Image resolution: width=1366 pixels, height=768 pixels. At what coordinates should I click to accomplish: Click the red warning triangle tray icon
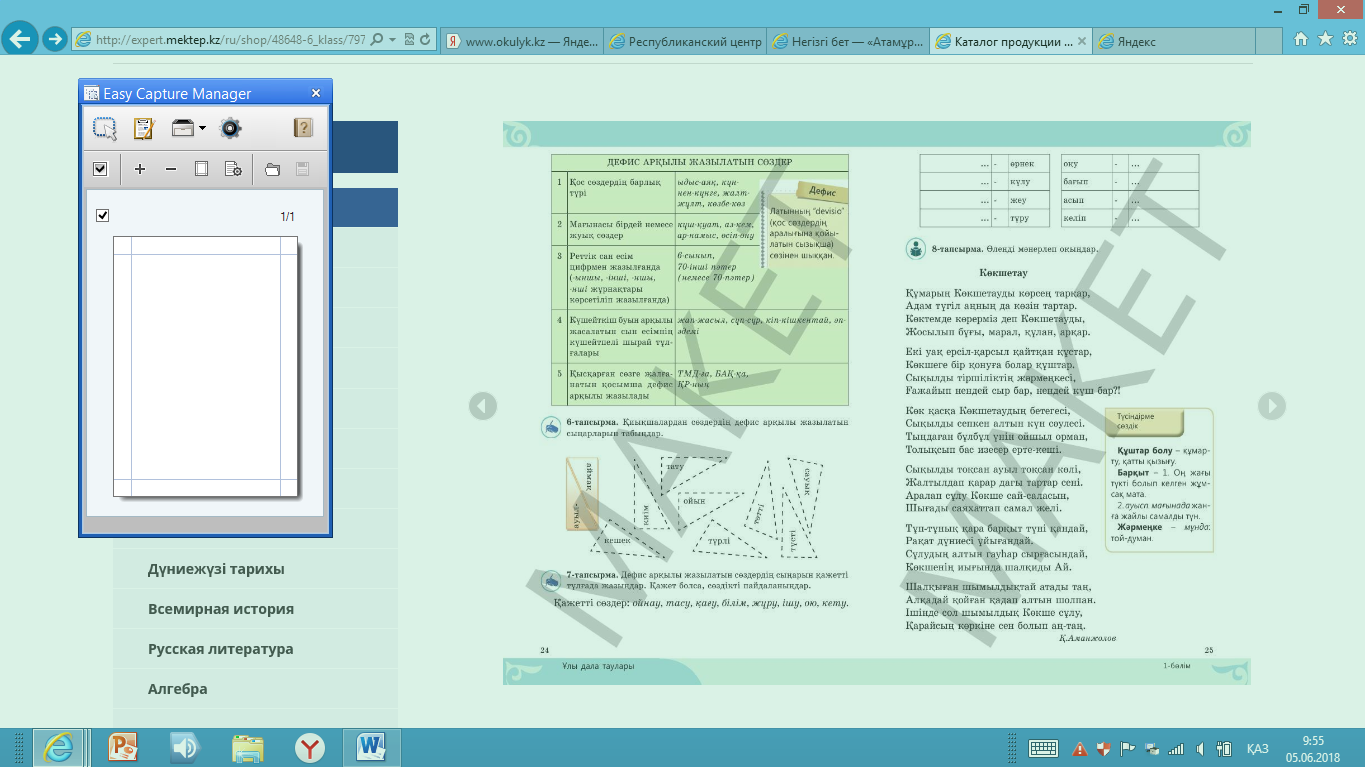pos(1080,748)
